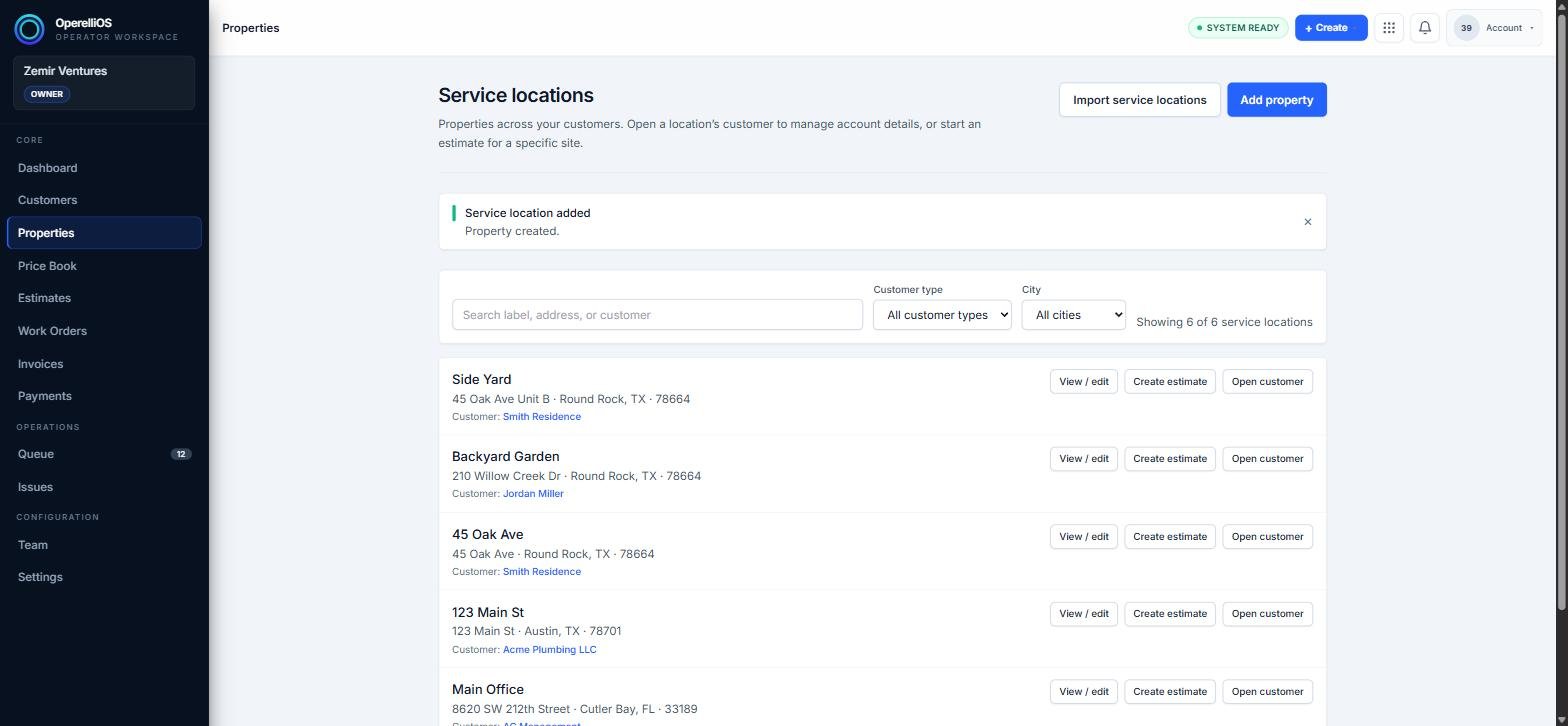Click the Create button in top bar
Viewport: 1568px width, 726px height.
click(1331, 28)
